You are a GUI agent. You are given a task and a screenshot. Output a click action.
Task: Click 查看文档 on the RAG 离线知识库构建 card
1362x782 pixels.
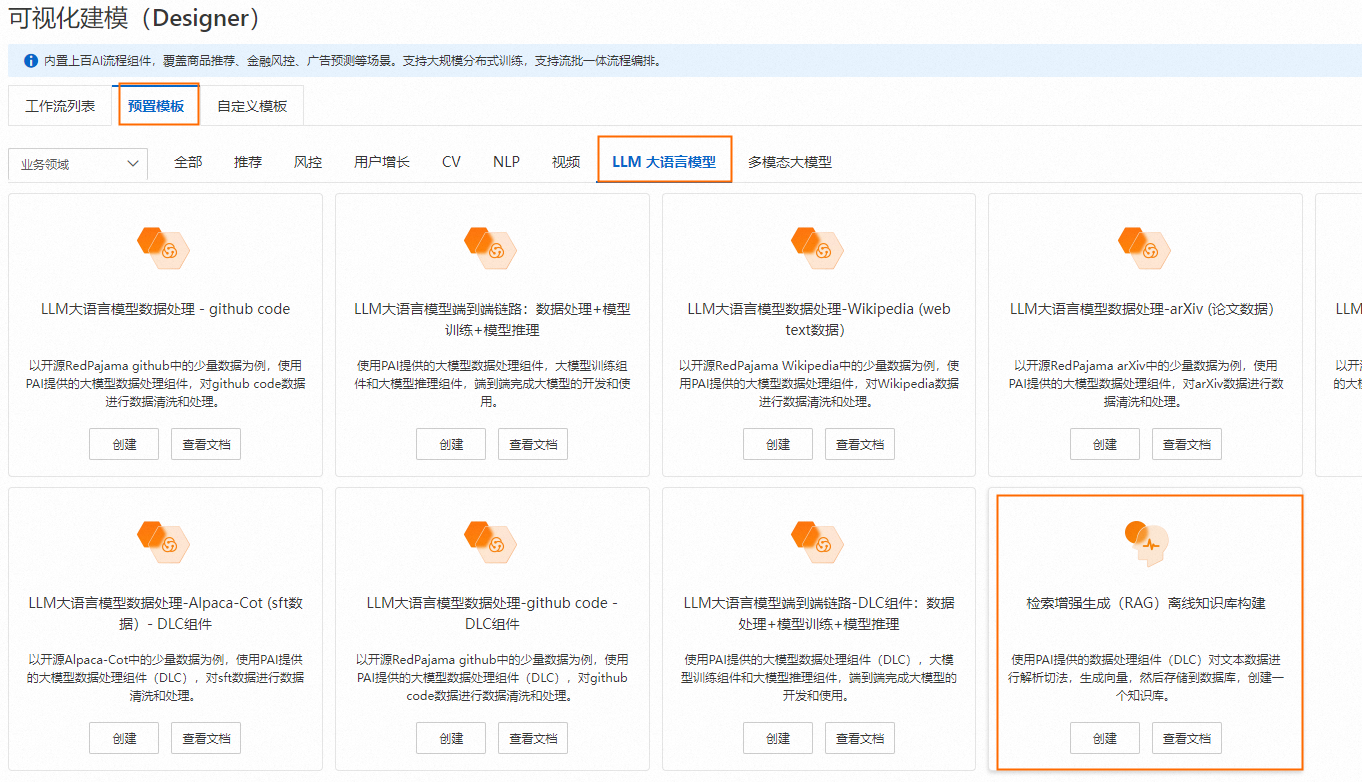(1187, 738)
